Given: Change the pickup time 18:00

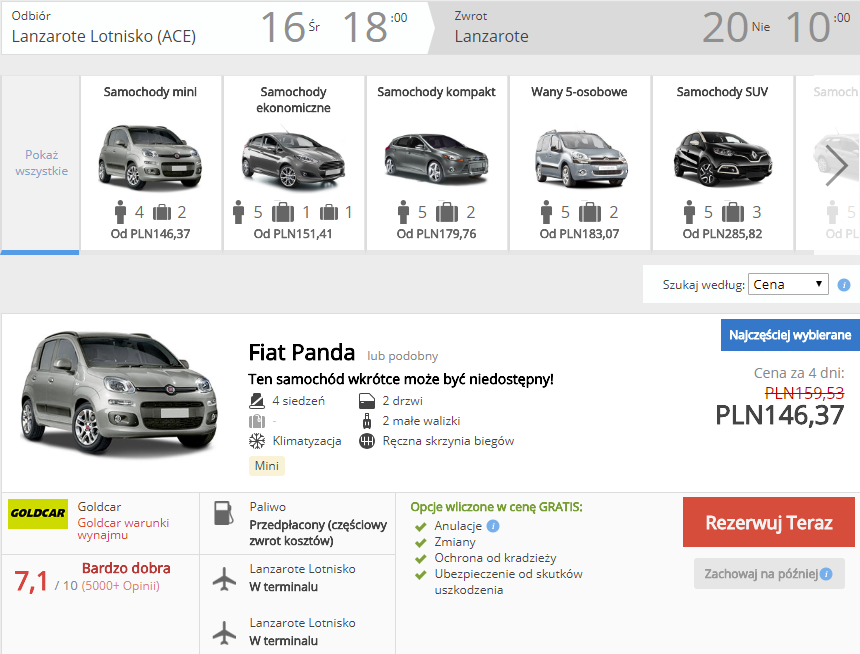Looking at the screenshot, I should tap(375, 27).
